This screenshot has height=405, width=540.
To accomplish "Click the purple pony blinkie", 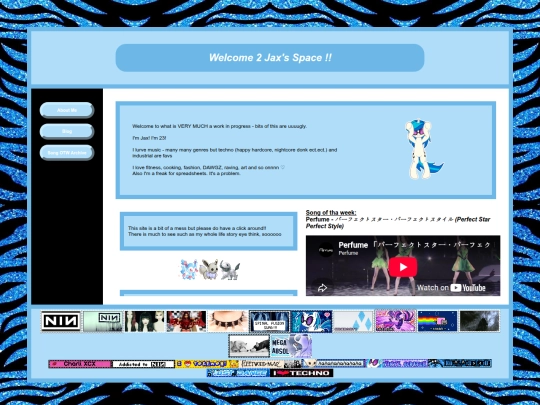I will click(397, 363).
